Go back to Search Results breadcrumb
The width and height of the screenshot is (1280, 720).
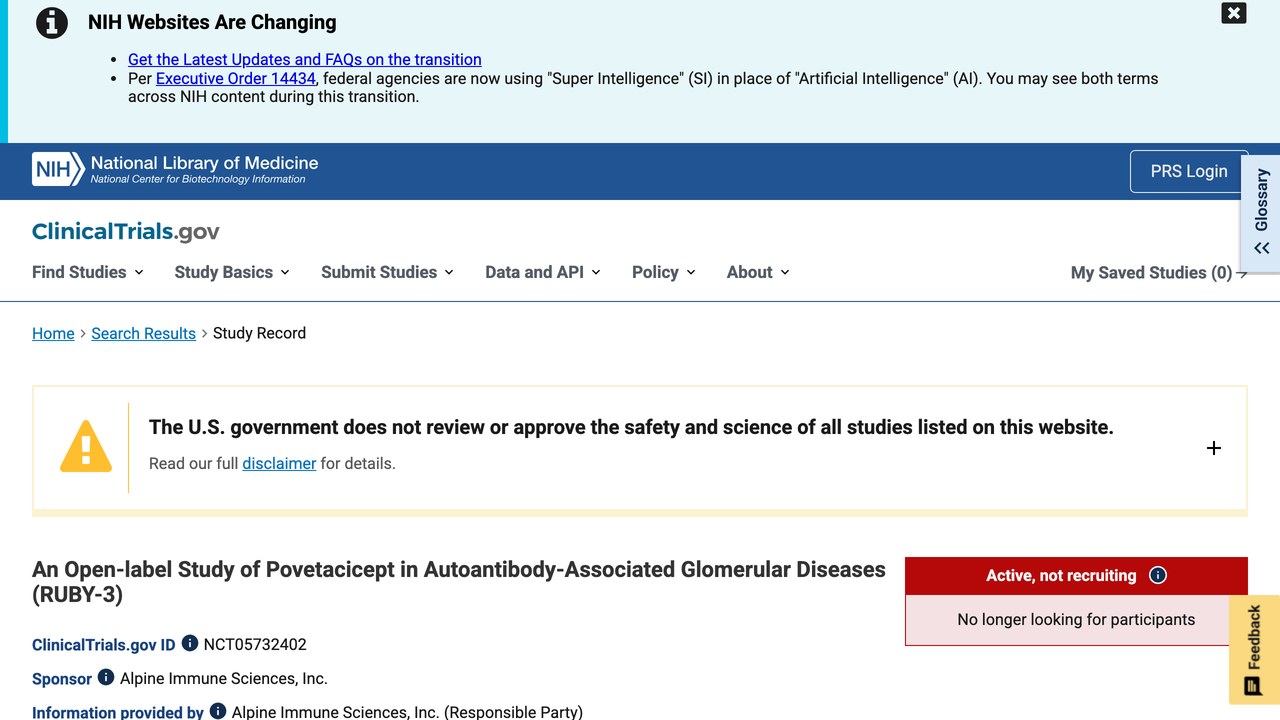(143, 333)
